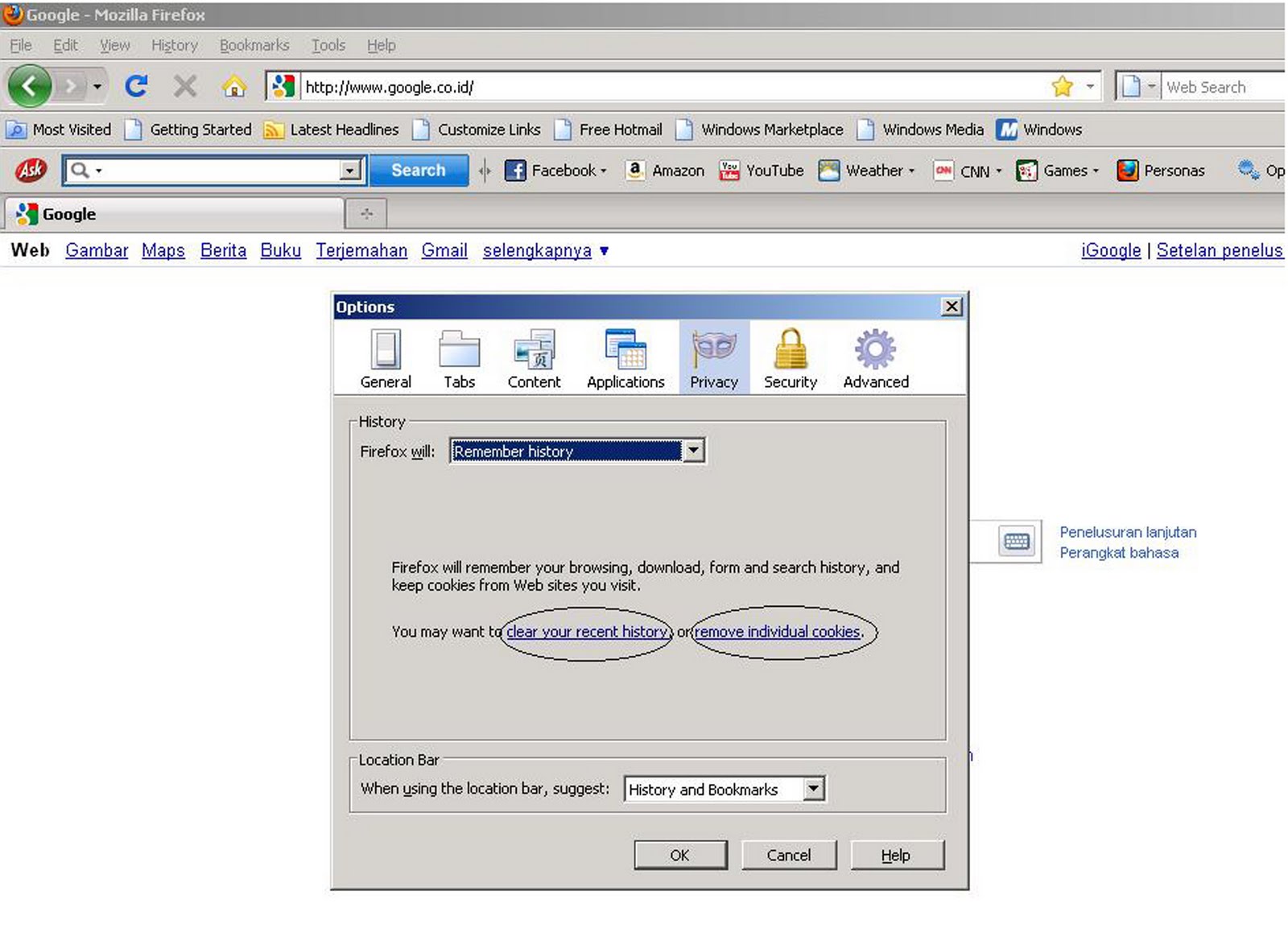Screen dimensions: 1288x928
Task: Open a new tab with the plus button
Action: click(x=366, y=213)
